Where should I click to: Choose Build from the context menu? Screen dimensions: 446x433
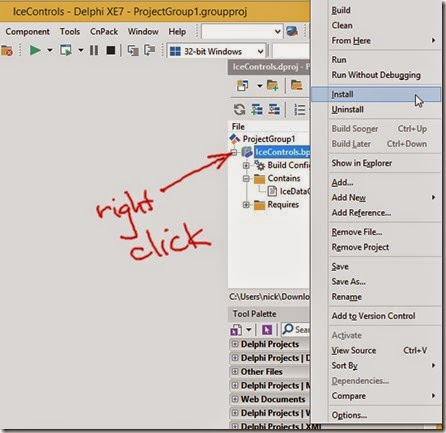(x=376, y=10)
